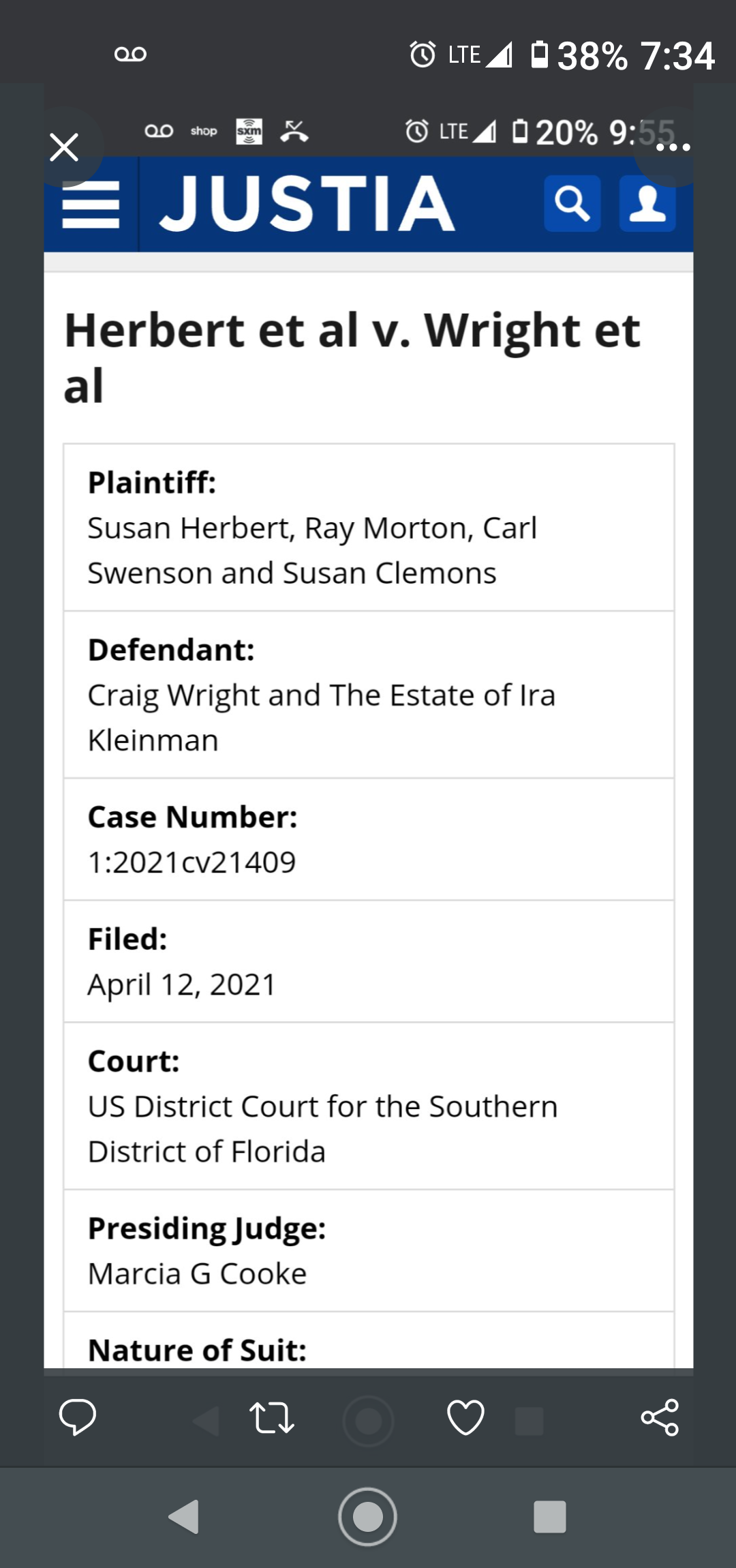Close the image viewer with the X button
Viewport: 736px width, 1568px height.
(x=64, y=147)
